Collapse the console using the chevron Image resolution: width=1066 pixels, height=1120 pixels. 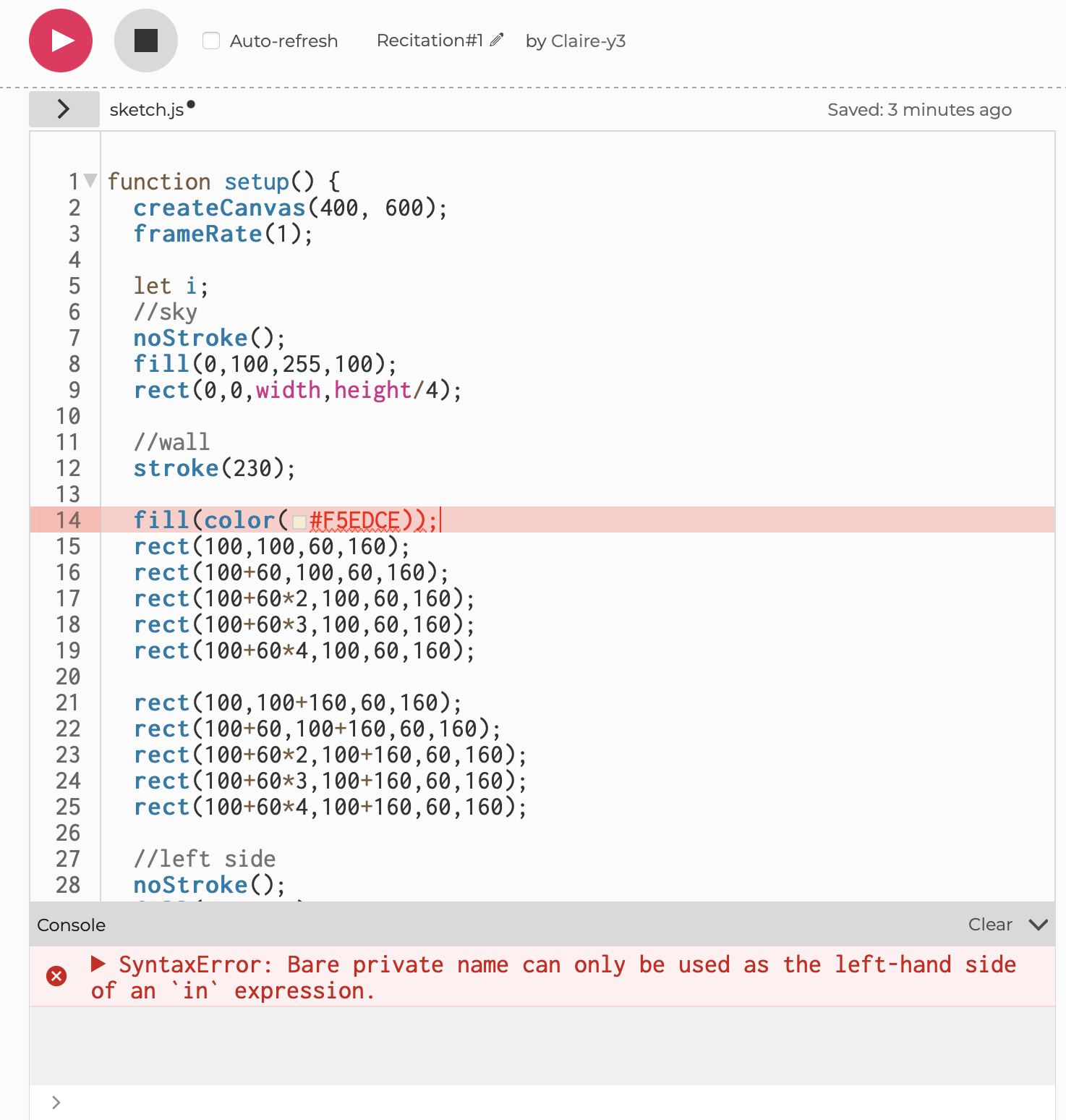click(1039, 925)
